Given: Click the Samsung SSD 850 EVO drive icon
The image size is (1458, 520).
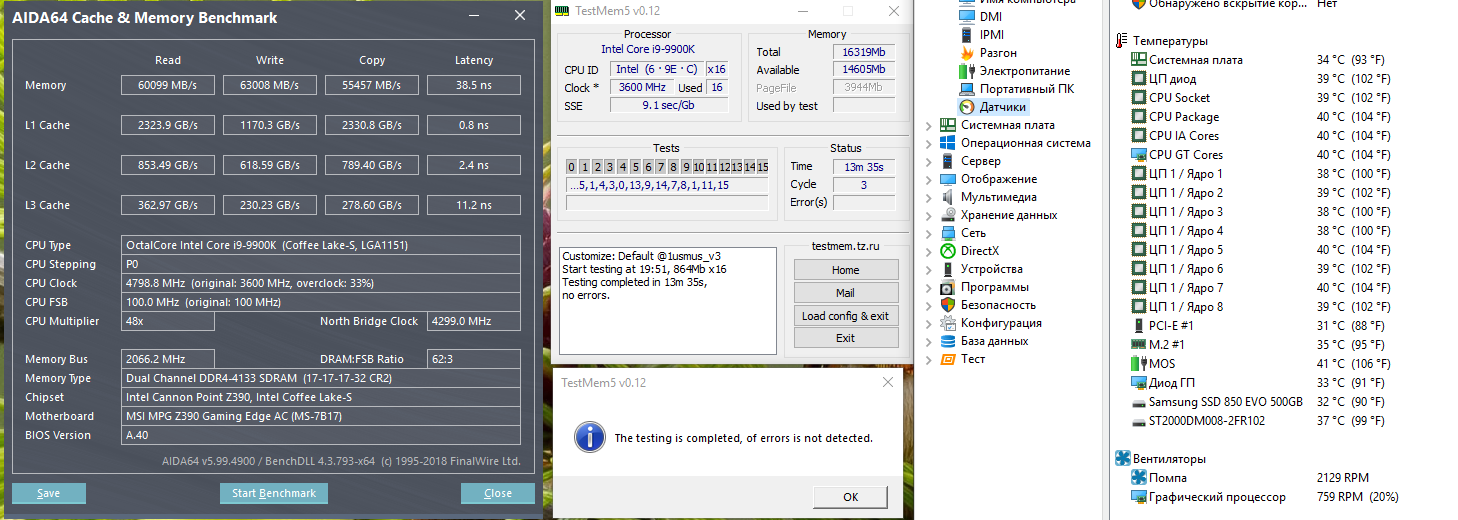Looking at the screenshot, I should [x=1139, y=402].
